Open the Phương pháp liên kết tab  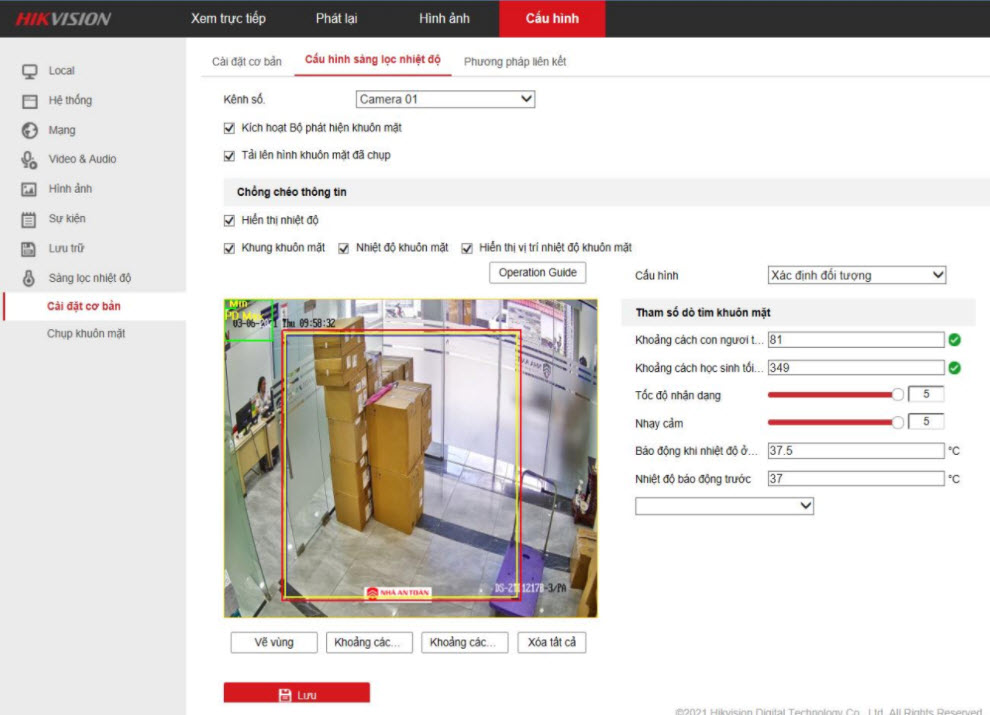pos(514,62)
